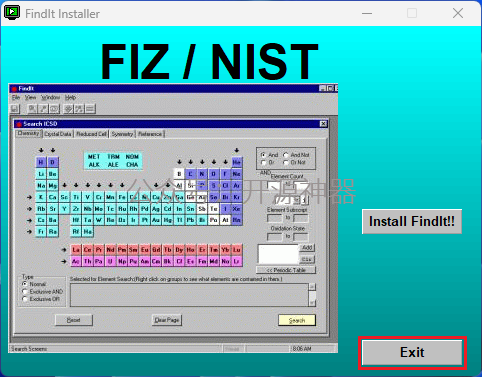482x377 pixels.
Task: Open the File menu in the FindIt preview
Action: click(16, 97)
